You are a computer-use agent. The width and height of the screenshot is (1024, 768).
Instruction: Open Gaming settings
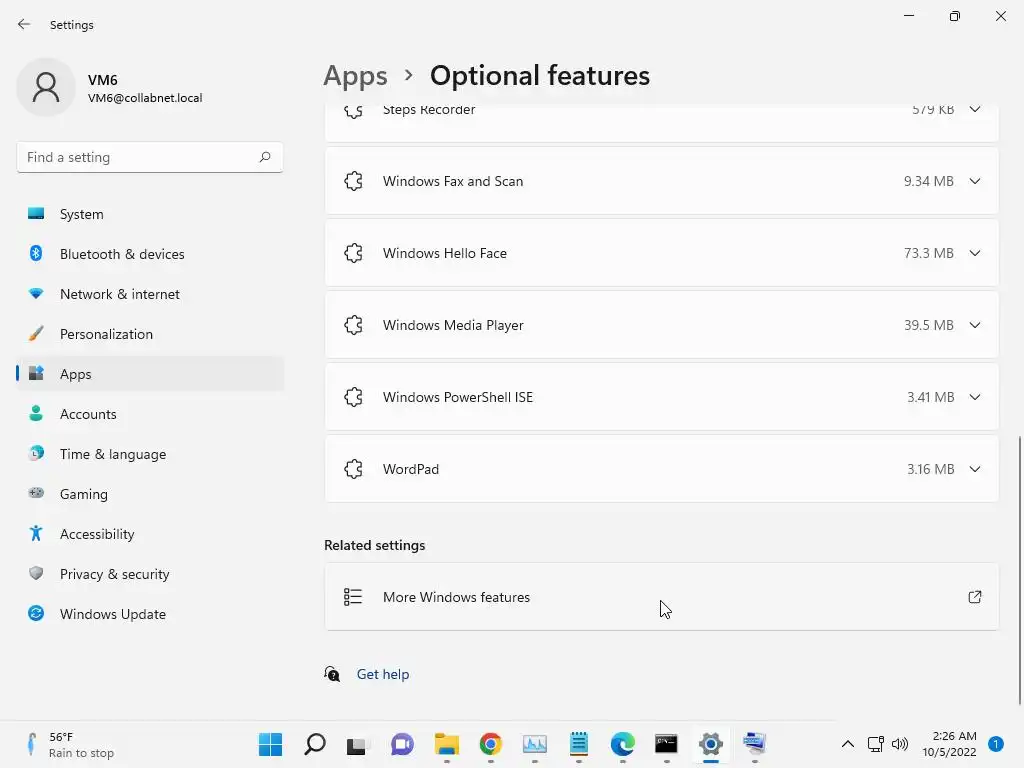pyautogui.click(x=150, y=494)
